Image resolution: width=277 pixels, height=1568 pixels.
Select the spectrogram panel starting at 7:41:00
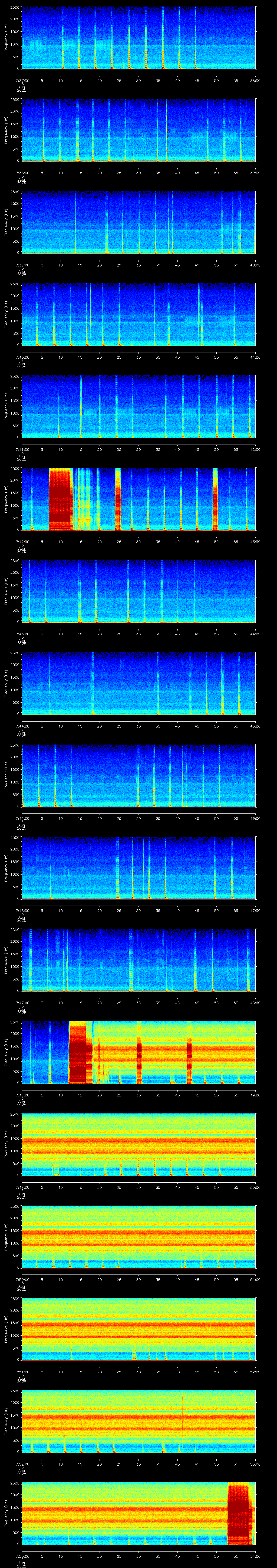(139, 407)
